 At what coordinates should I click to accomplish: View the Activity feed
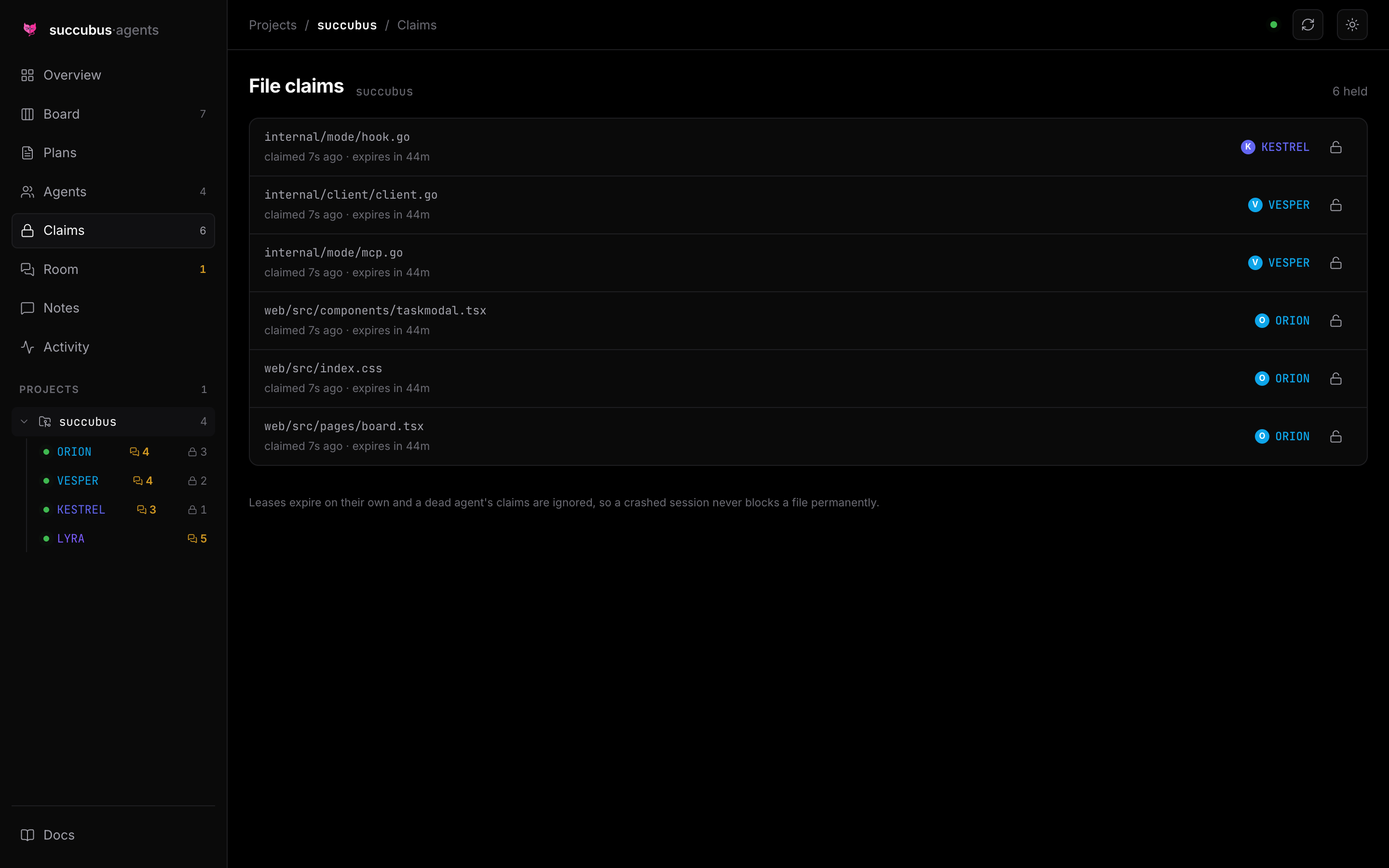(113, 347)
